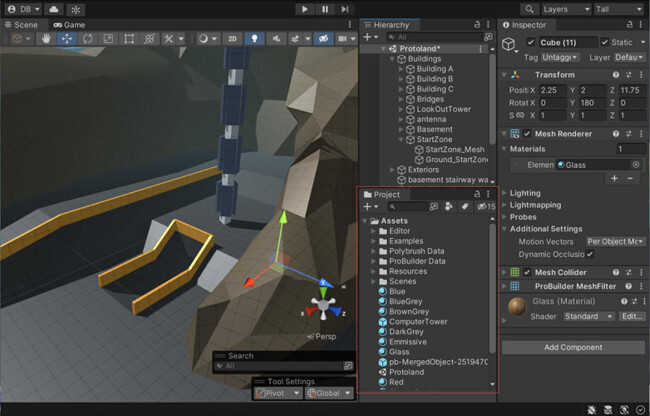
Task: Expand the Building A hierarchy item
Action: 401,69
